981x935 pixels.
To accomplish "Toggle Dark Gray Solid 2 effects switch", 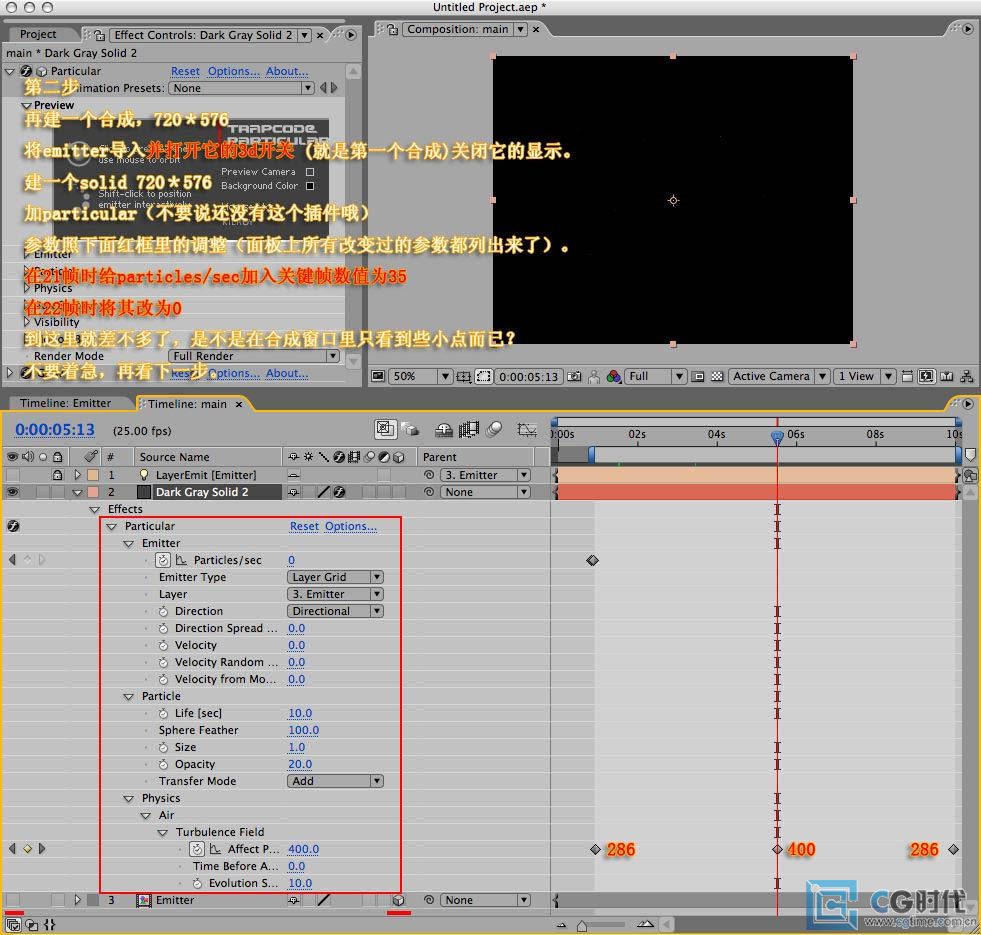I will point(339,492).
